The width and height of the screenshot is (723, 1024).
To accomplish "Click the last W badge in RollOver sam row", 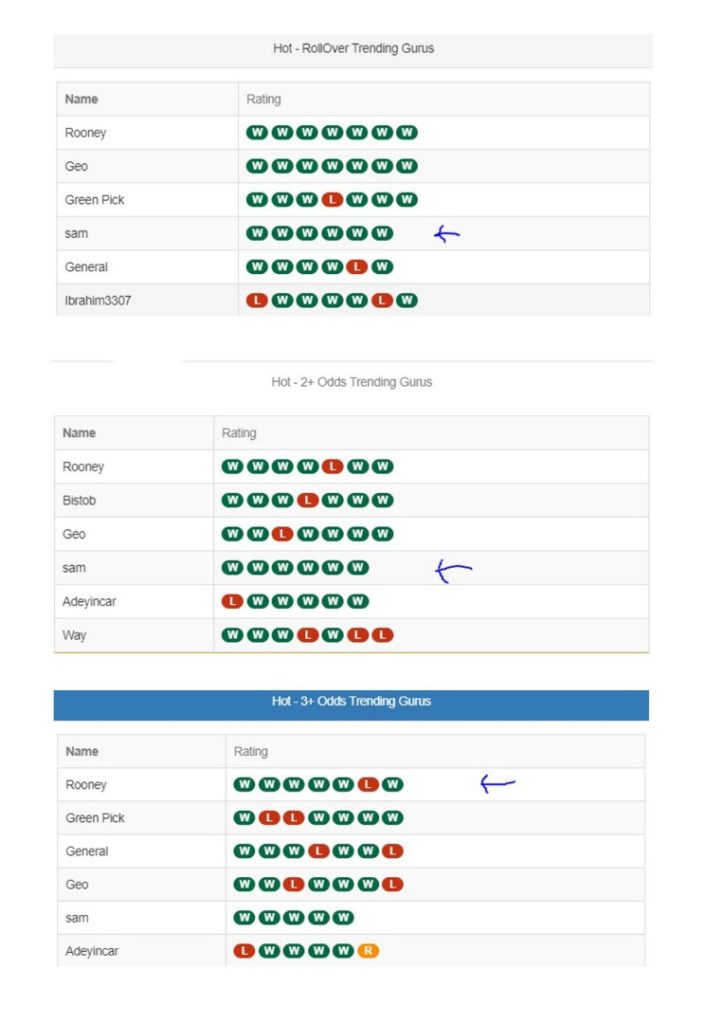I will click(x=382, y=233).
